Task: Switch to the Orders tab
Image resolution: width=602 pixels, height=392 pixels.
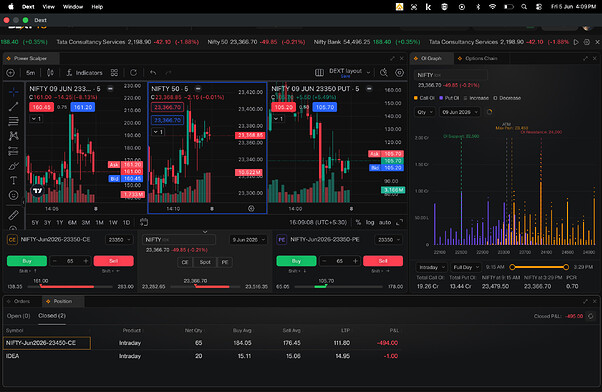Action: [22, 301]
